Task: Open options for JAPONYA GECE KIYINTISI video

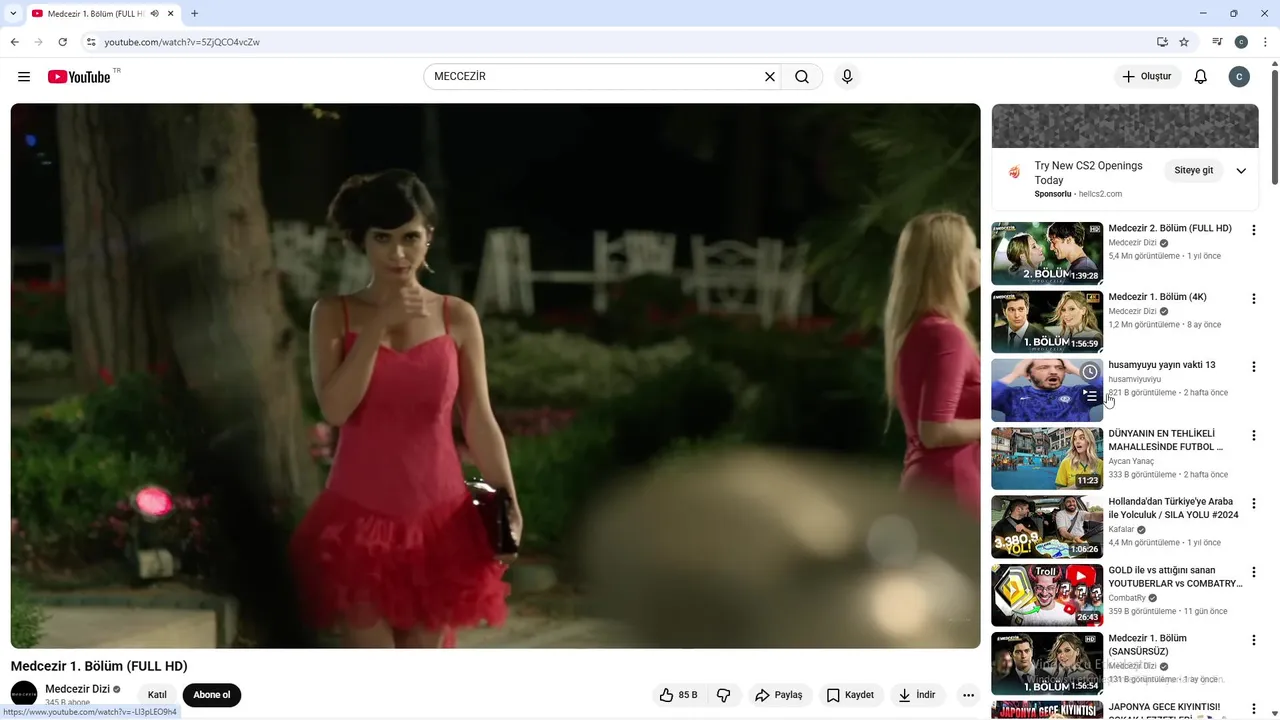Action: (x=1253, y=708)
